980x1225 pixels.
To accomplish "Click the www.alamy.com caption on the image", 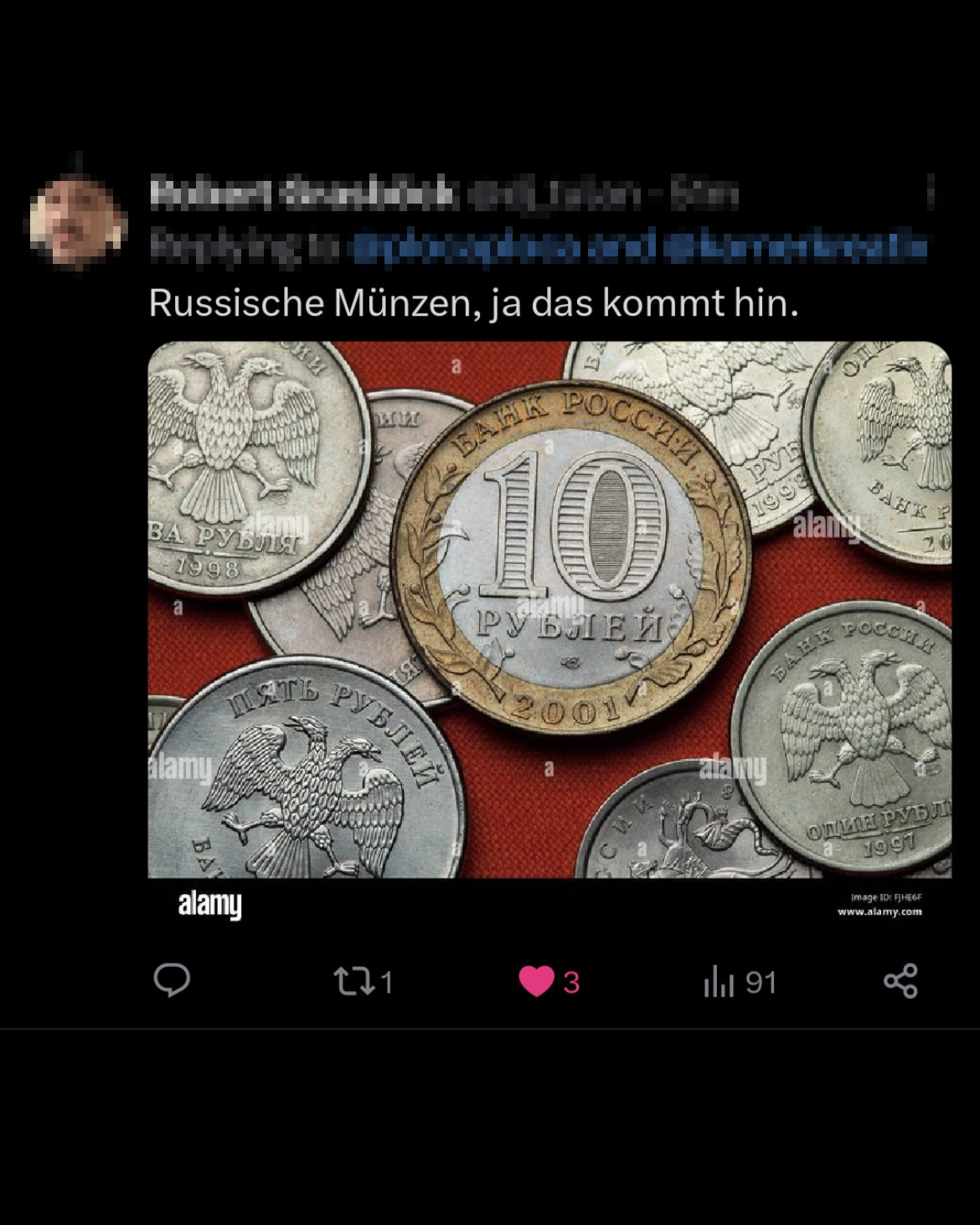I will (x=879, y=912).
